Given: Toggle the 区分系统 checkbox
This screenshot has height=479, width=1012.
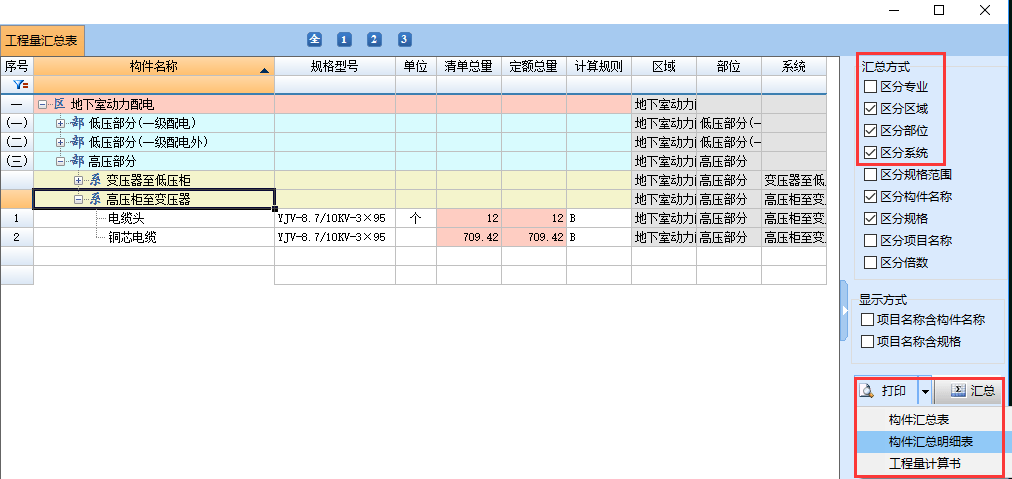Looking at the screenshot, I should click(870, 153).
